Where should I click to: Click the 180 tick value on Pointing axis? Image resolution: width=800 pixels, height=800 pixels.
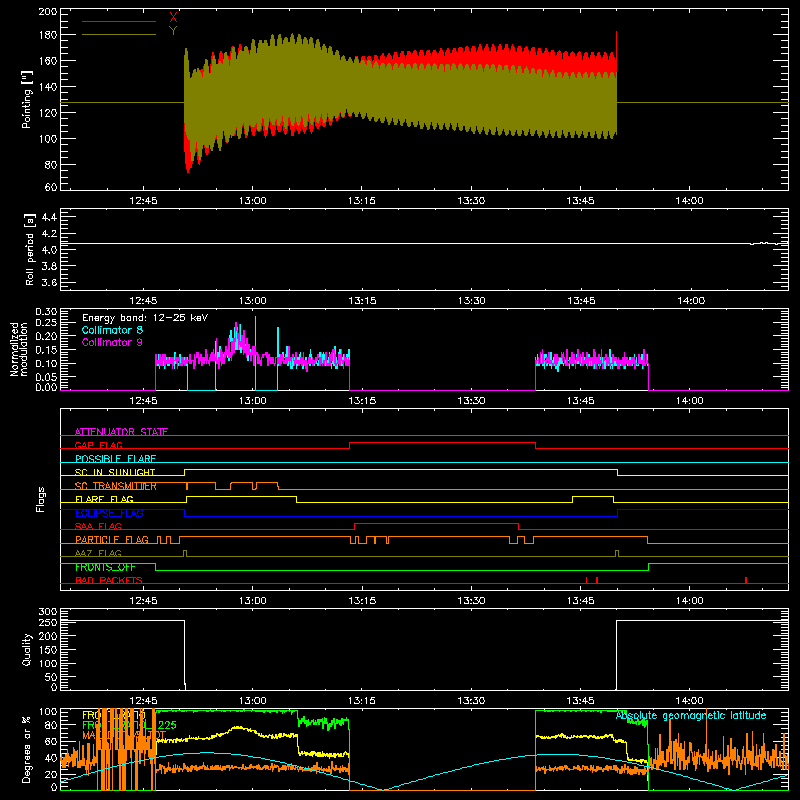[x=47, y=35]
